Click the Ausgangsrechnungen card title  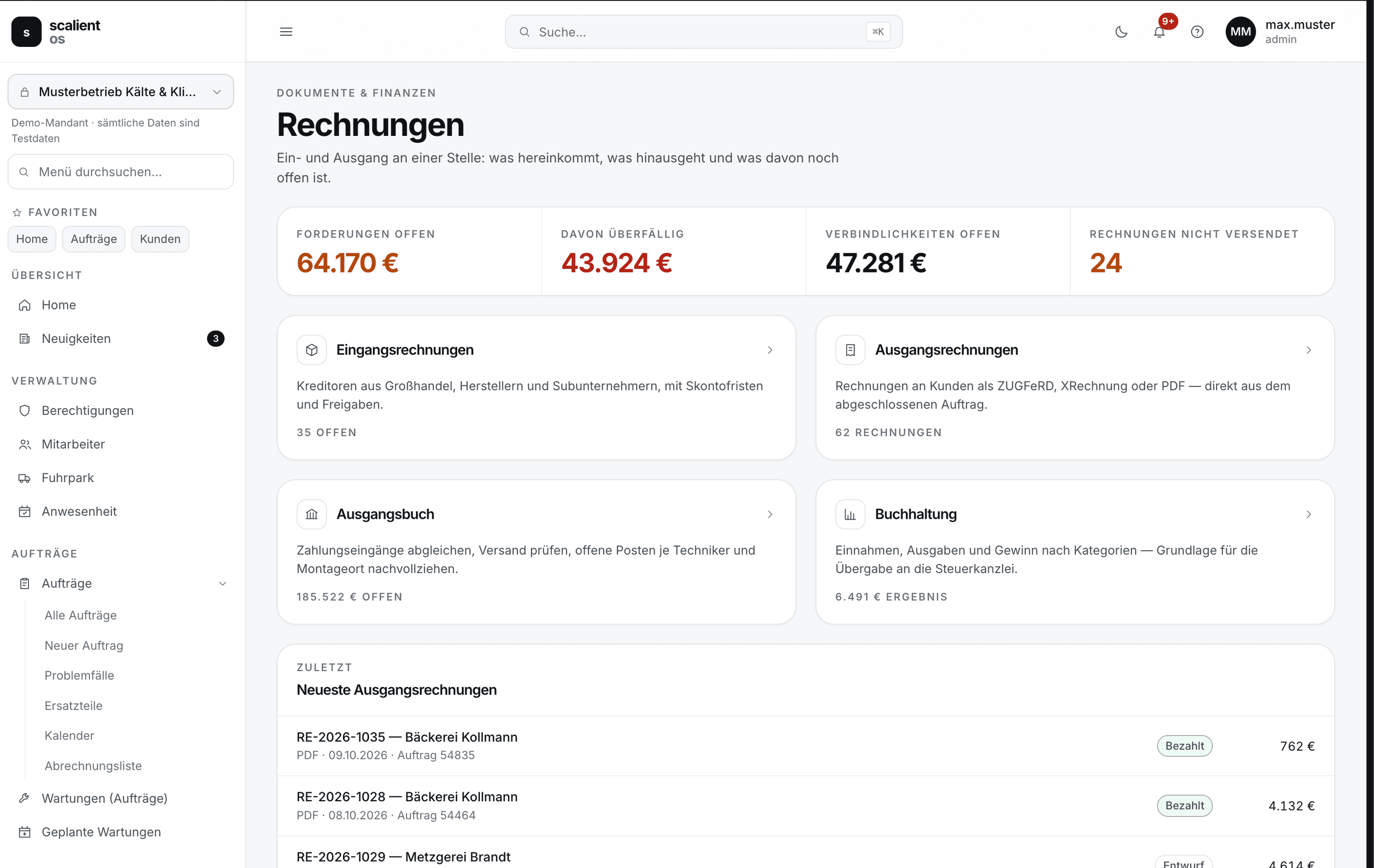[x=947, y=350]
